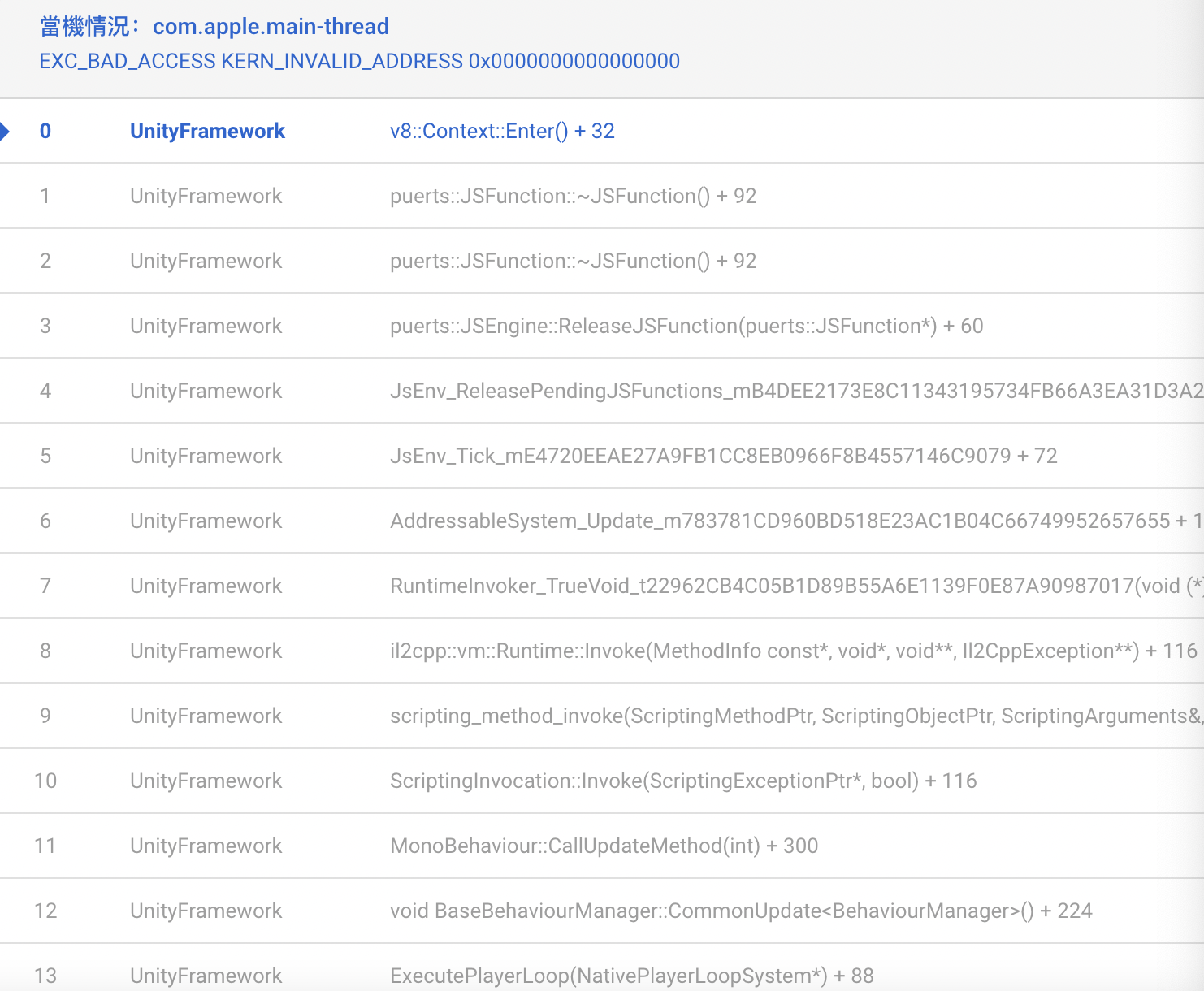Click frame number 9
Viewport: 1204px width, 991px height.
point(45,716)
